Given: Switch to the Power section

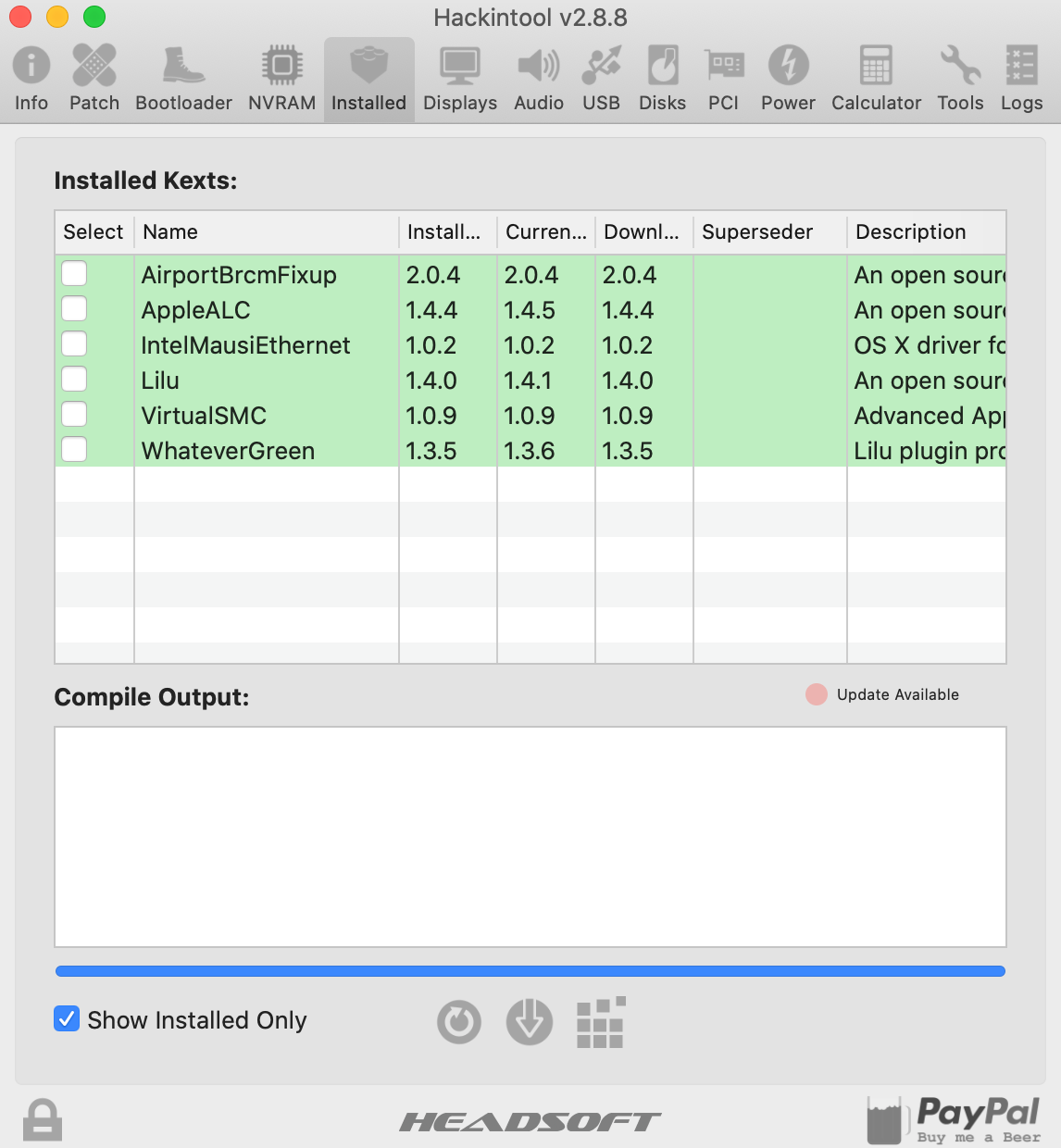Looking at the screenshot, I should (x=788, y=79).
